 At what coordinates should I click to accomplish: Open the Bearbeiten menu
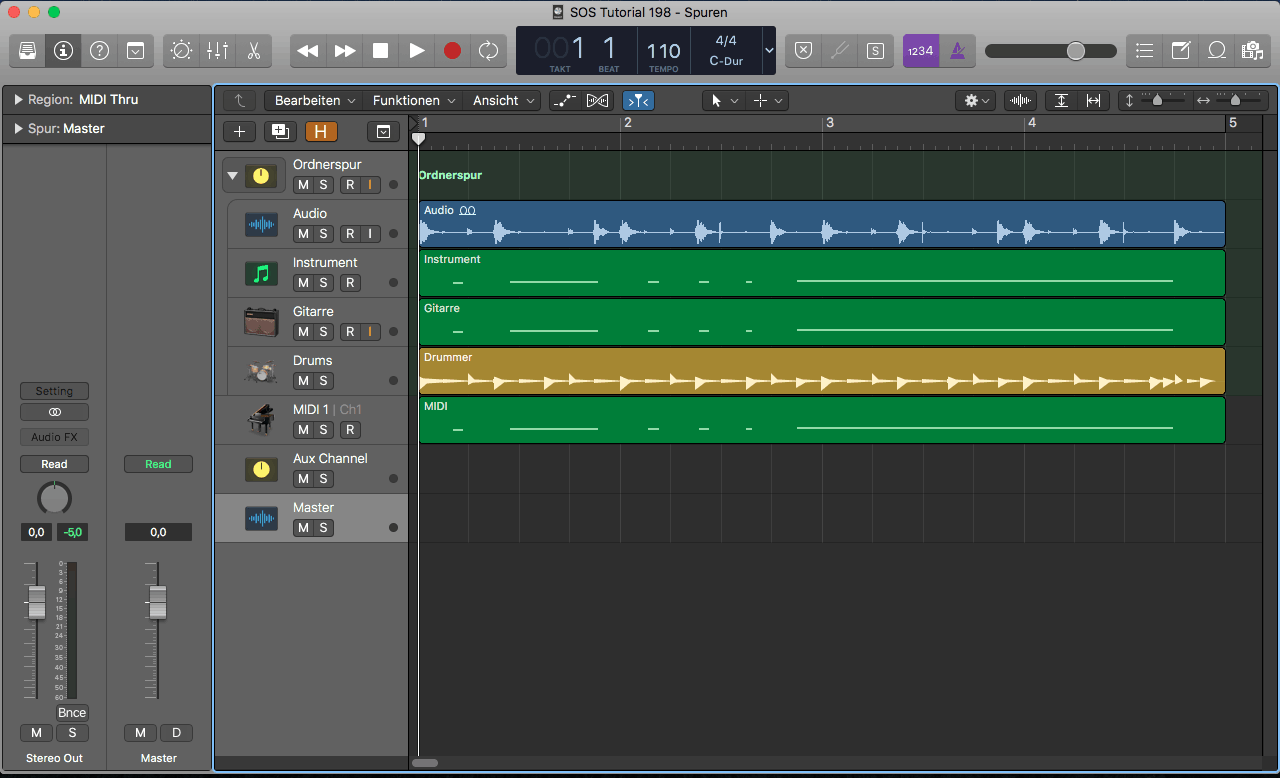pos(315,101)
